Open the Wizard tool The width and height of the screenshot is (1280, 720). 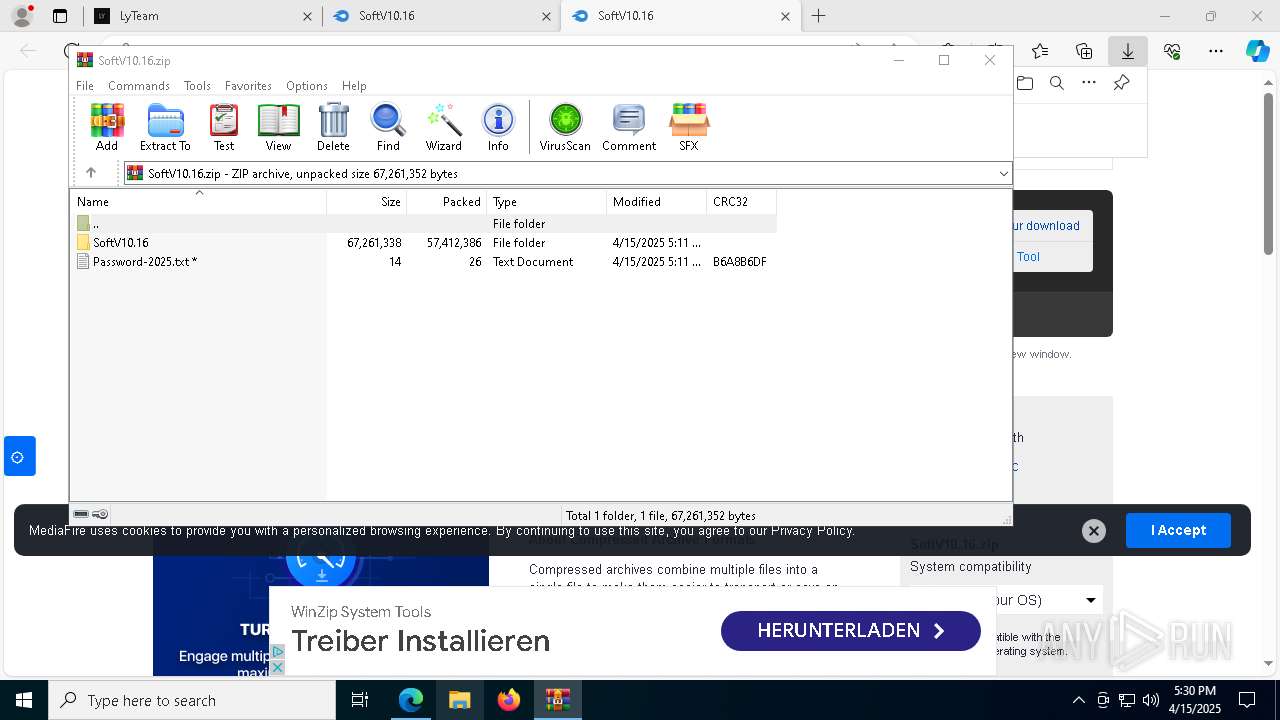pyautogui.click(x=443, y=127)
